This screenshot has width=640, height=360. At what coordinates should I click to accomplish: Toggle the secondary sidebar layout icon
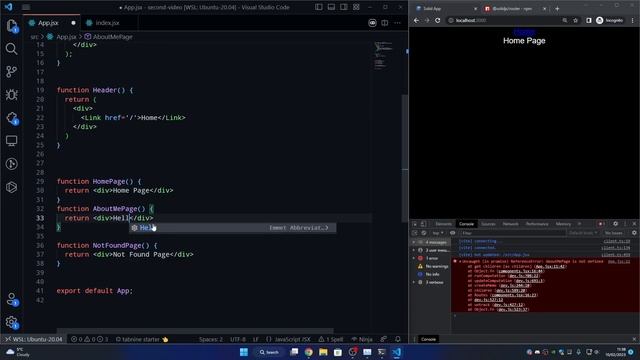point(344,7)
